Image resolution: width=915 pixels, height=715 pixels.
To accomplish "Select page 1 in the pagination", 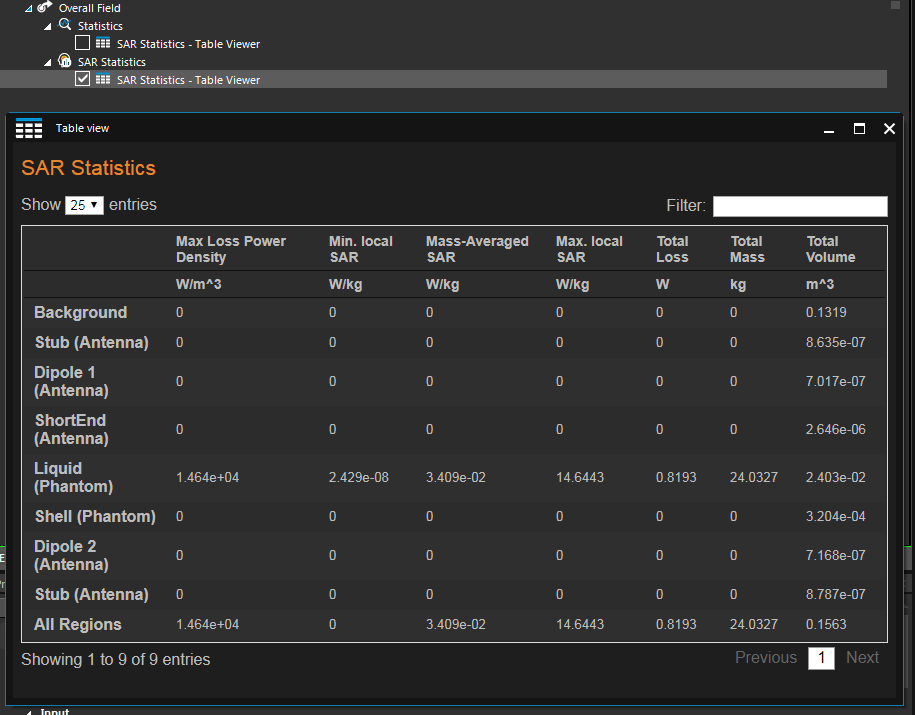I will pyautogui.click(x=821, y=658).
